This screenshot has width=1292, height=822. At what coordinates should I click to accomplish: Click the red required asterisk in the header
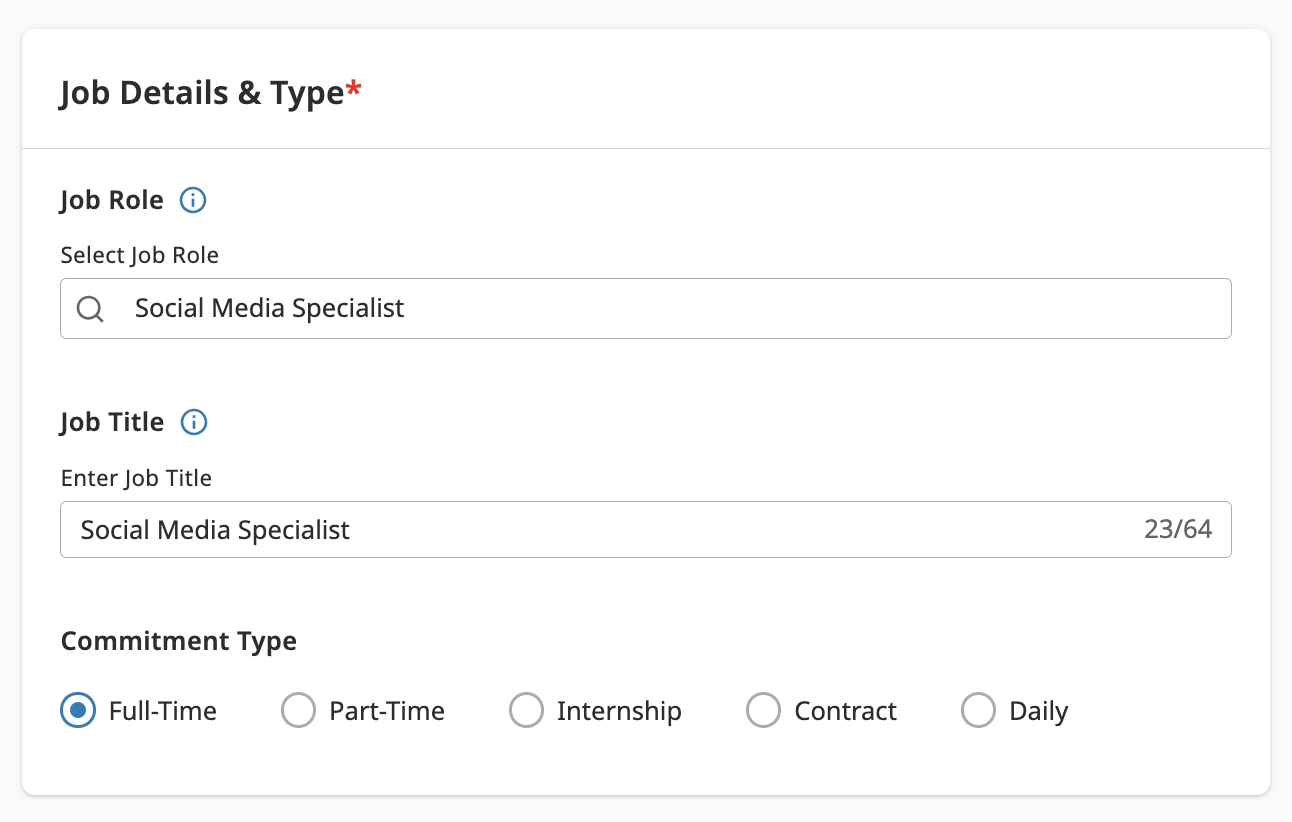coord(354,91)
